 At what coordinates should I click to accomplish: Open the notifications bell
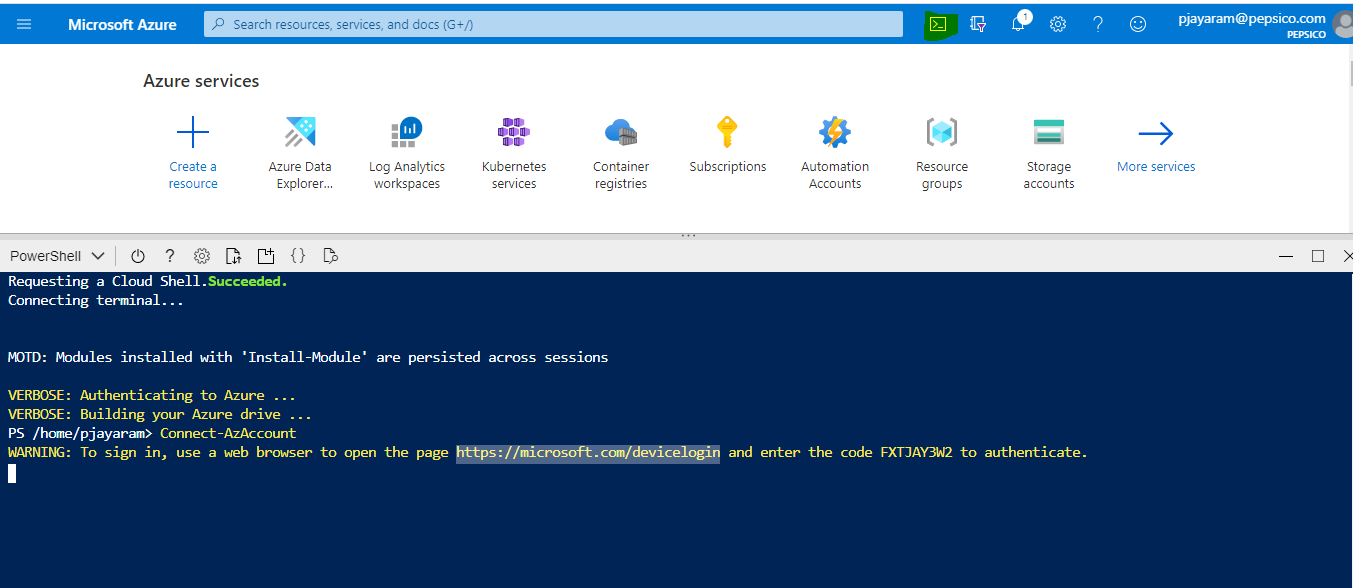tap(1019, 22)
